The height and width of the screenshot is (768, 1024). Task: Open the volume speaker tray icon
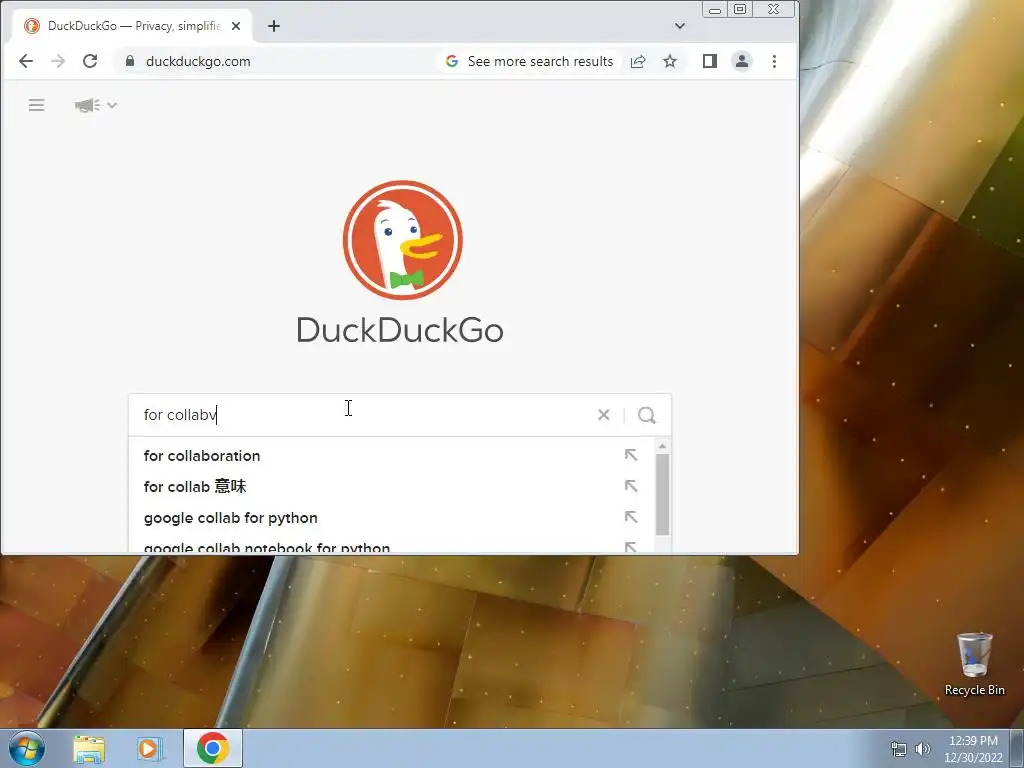tap(923, 749)
